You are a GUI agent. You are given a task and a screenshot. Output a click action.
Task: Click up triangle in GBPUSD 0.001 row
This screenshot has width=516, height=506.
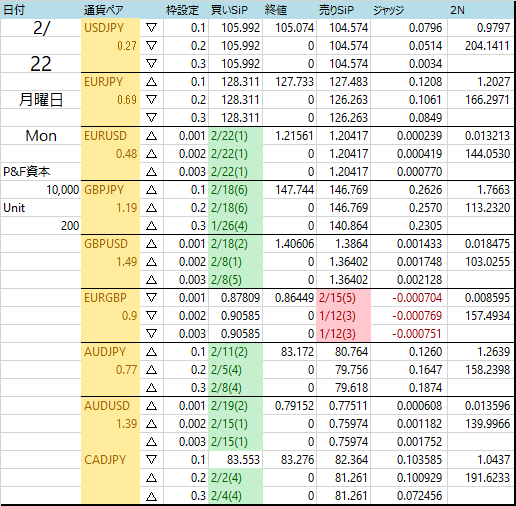[x=151, y=244]
